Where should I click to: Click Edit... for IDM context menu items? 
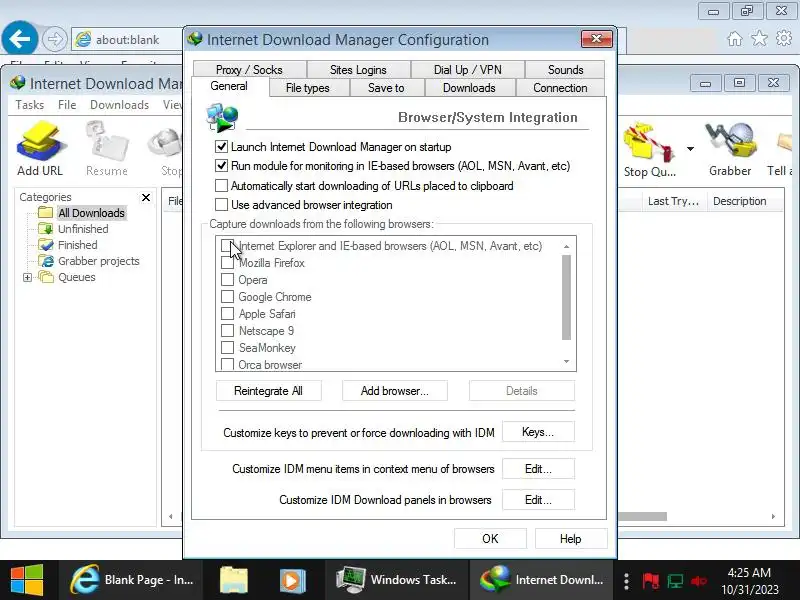tap(538, 469)
